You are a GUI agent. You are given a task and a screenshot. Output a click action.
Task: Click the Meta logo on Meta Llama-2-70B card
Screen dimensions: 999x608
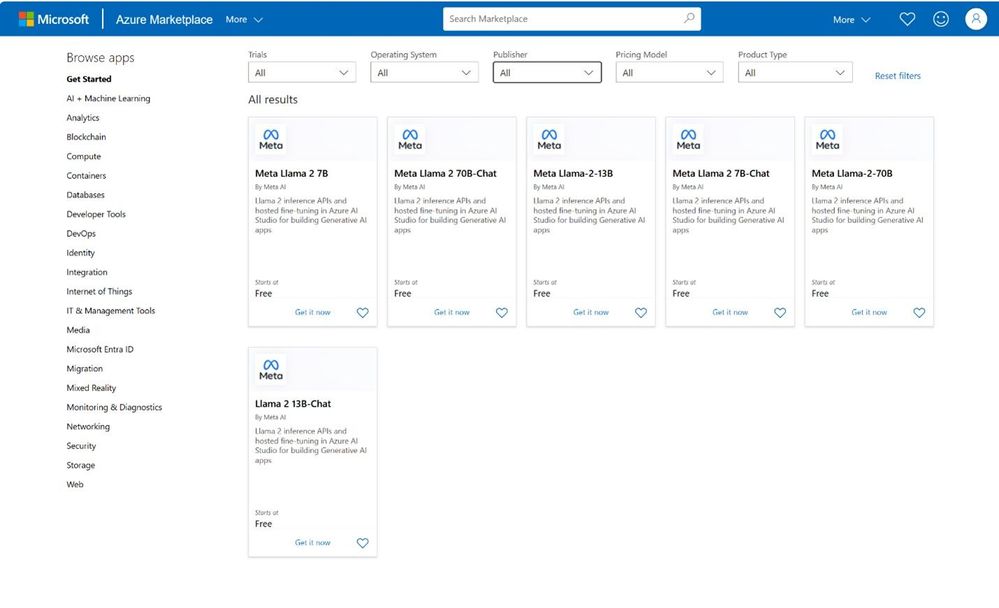tap(827, 140)
